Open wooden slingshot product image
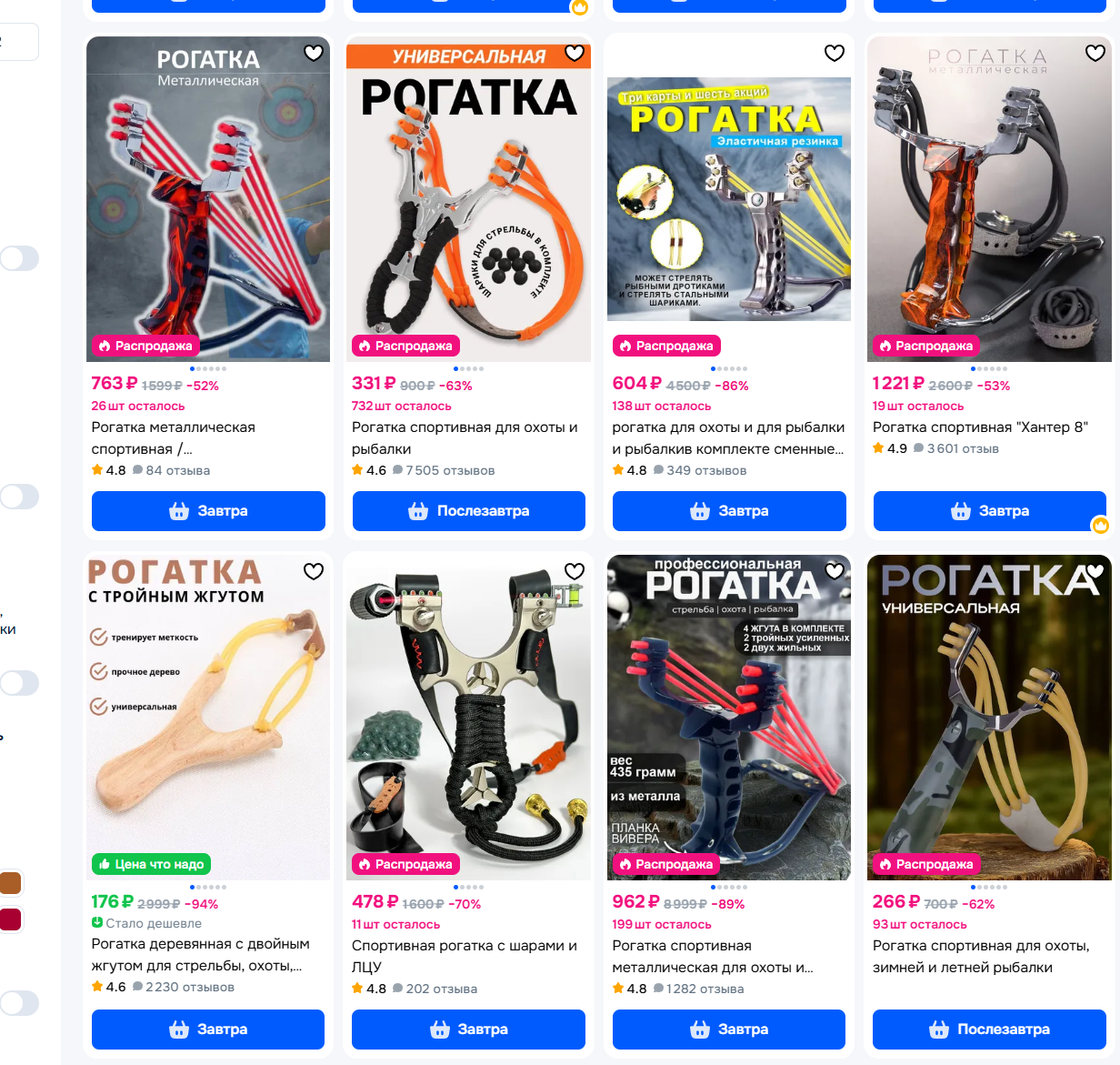The height and width of the screenshot is (1065, 1120). (208, 717)
